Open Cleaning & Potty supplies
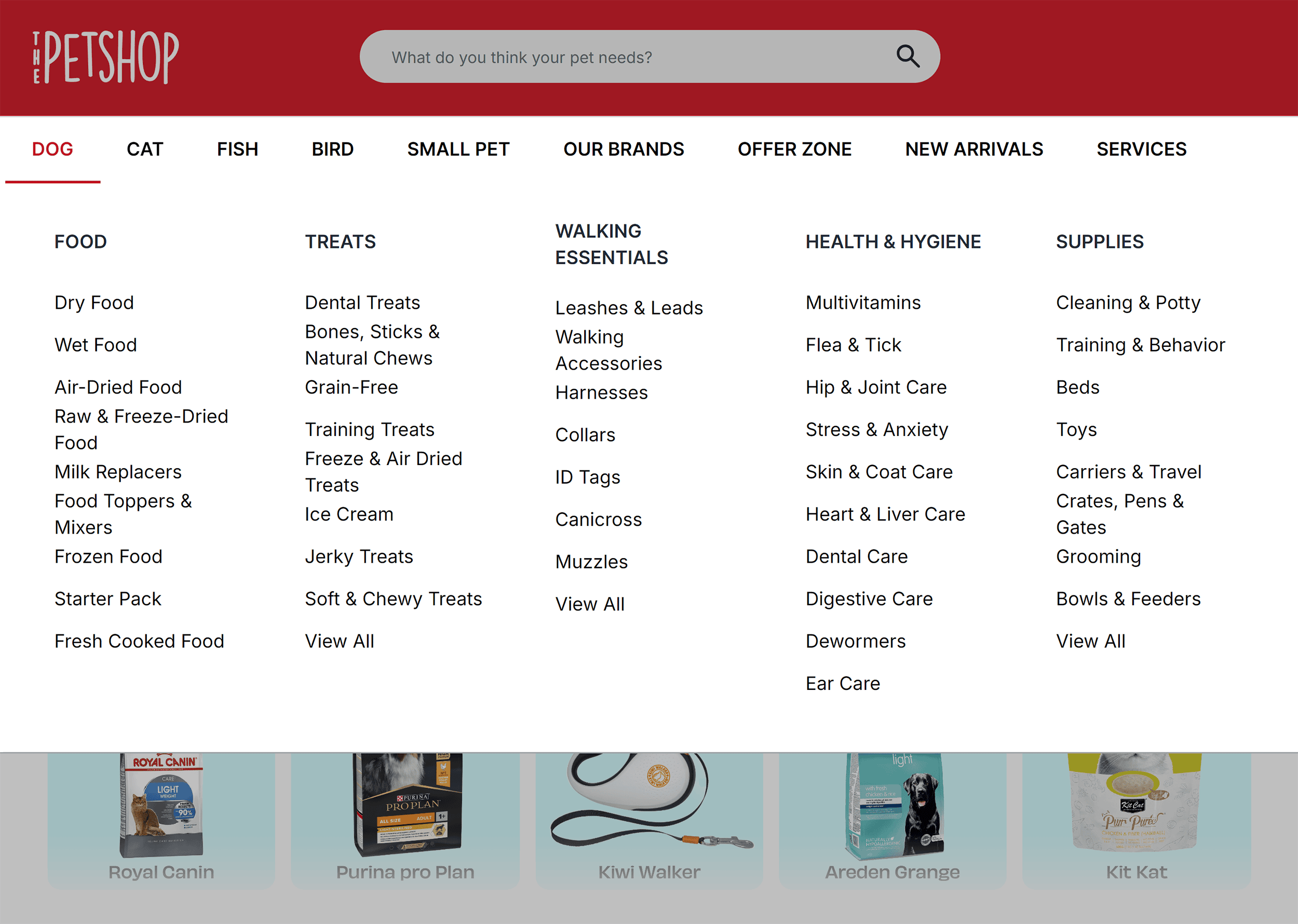 (1128, 303)
